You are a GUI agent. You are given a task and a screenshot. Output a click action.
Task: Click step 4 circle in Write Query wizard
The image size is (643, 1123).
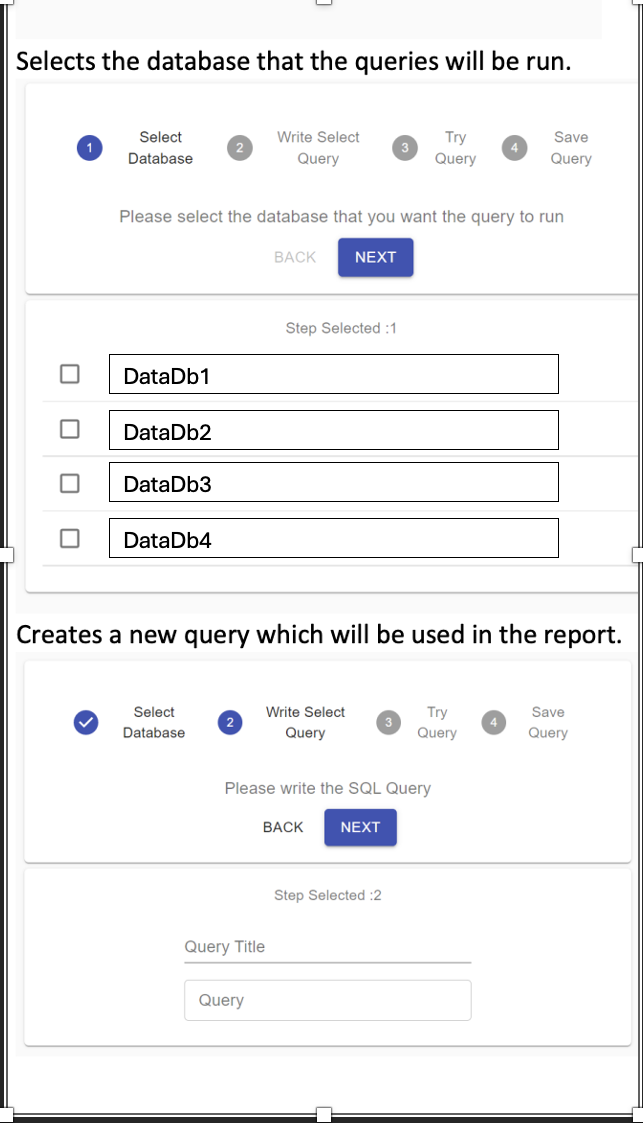(x=493, y=722)
